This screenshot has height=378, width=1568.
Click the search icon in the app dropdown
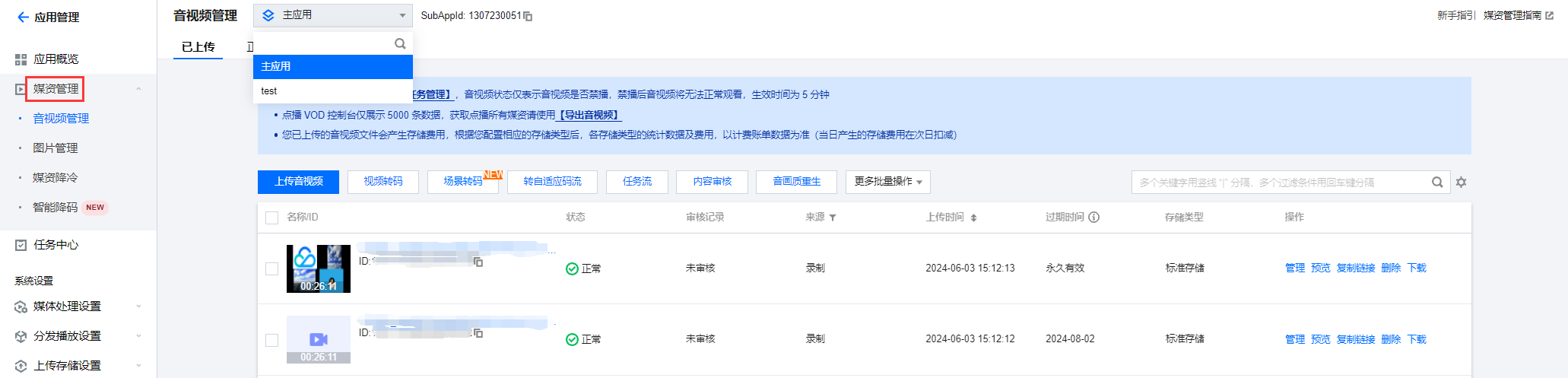point(400,44)
